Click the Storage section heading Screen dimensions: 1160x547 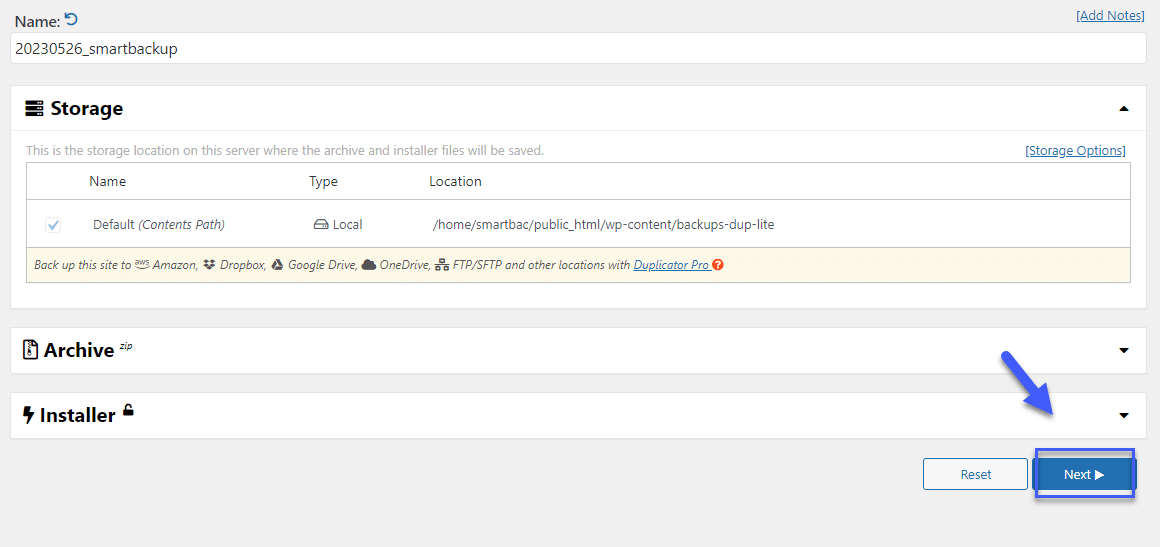click(87, 109)
